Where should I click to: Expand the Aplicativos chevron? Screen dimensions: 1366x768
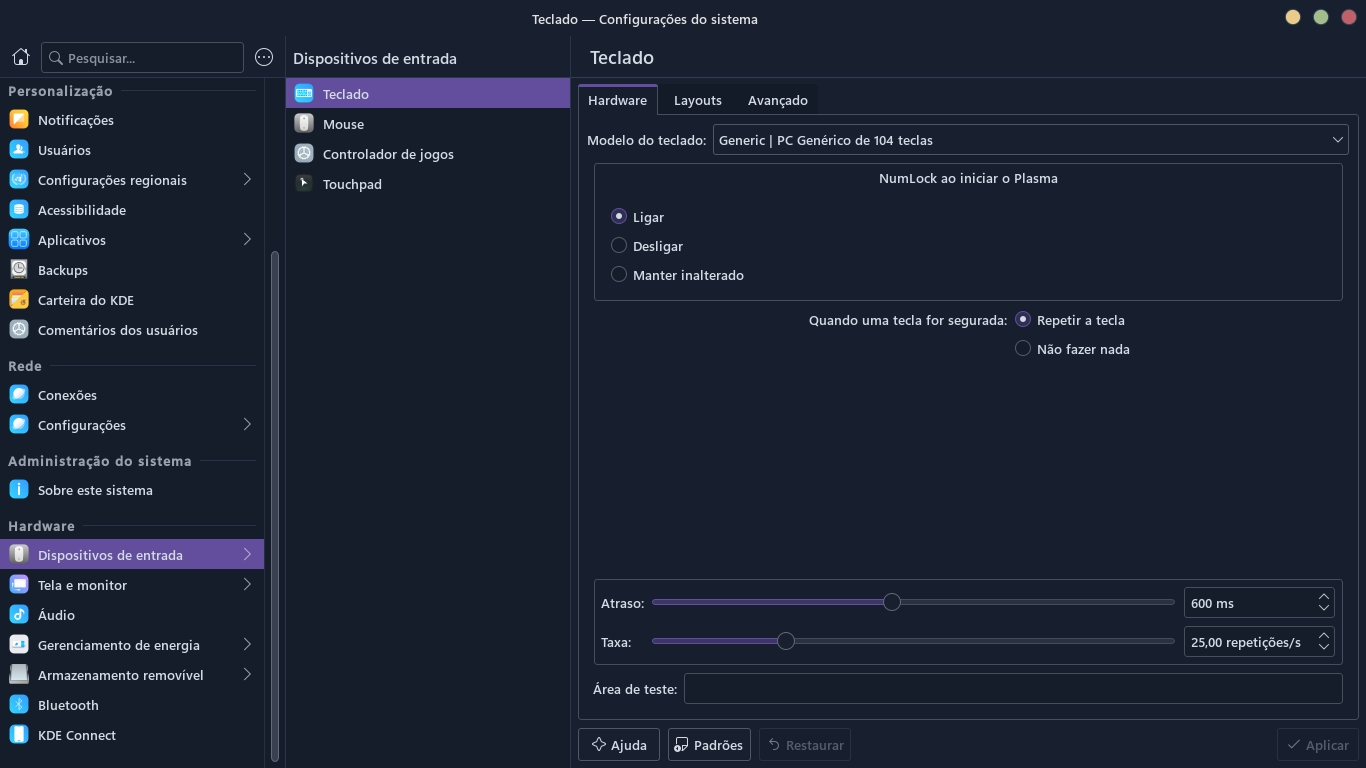tap(247, 240)
